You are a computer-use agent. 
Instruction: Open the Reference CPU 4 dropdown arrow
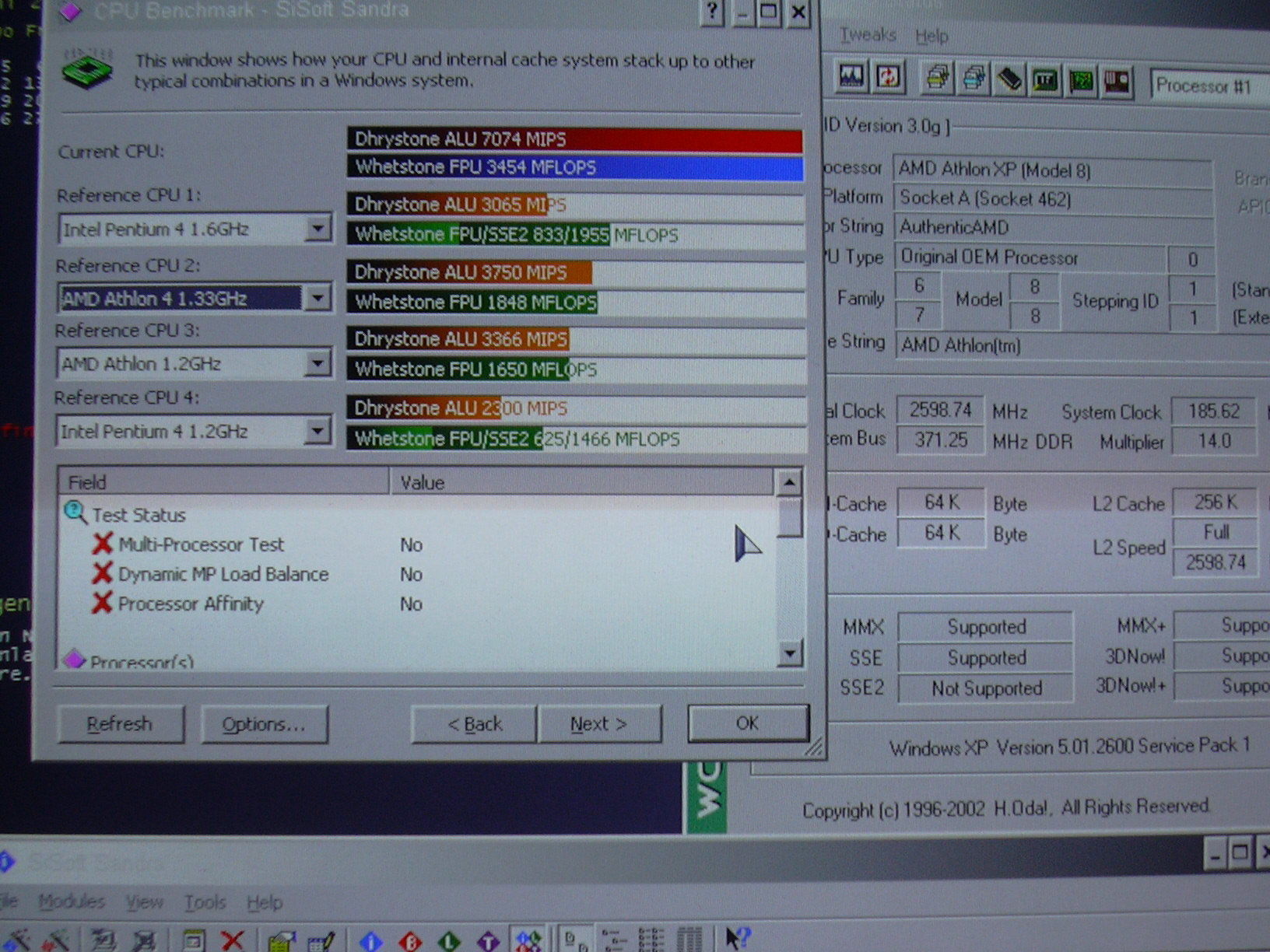[x=317, y=431]
